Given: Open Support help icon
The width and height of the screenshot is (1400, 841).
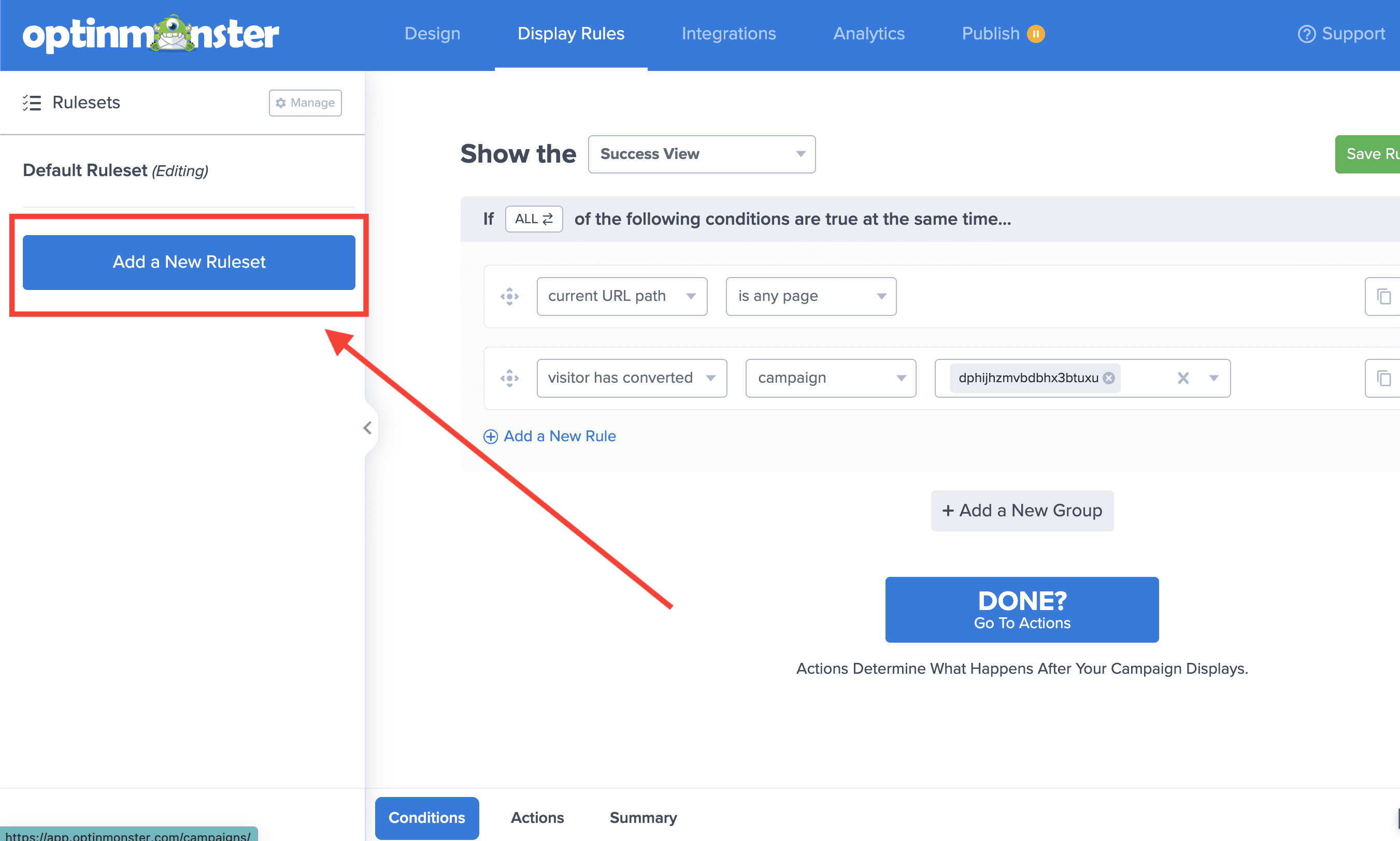Looking at the screenshot, I should click(x=1306, y=34).
